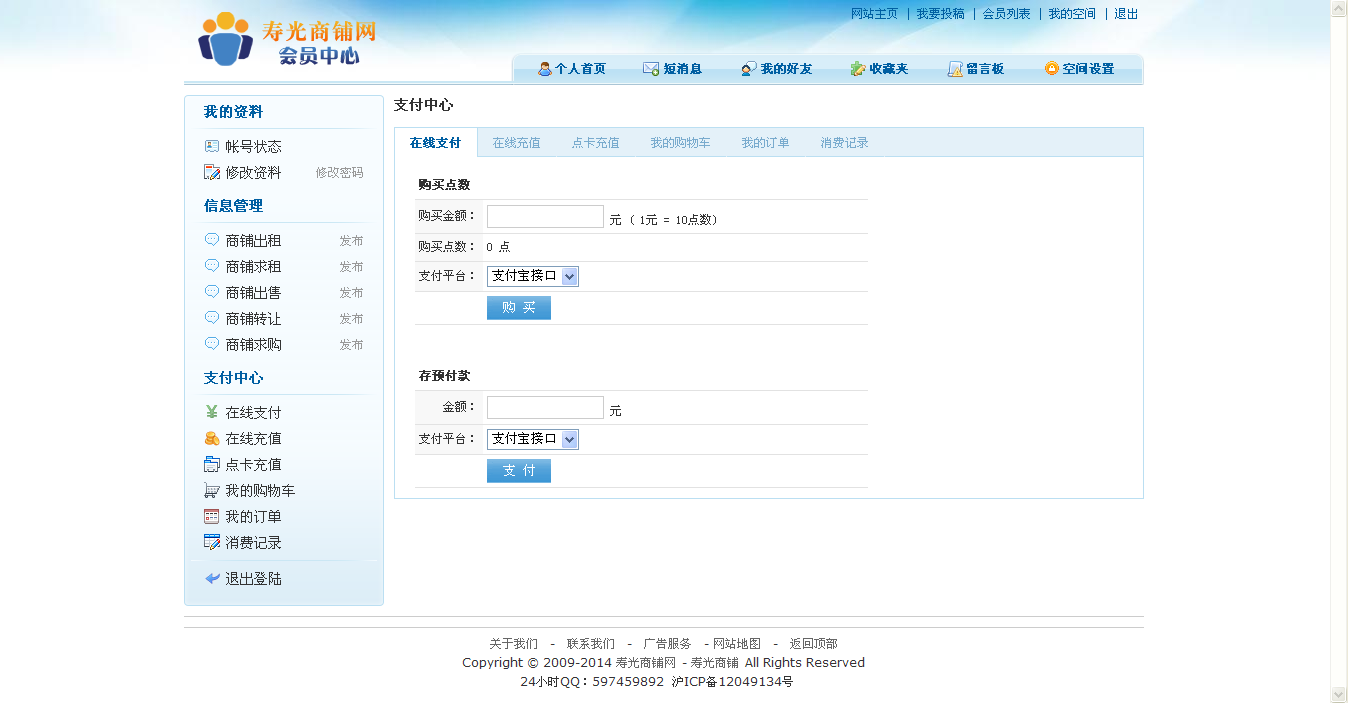Focus the 购买金额 input field
The image size is (1349, 703).
tap(545, 217)
